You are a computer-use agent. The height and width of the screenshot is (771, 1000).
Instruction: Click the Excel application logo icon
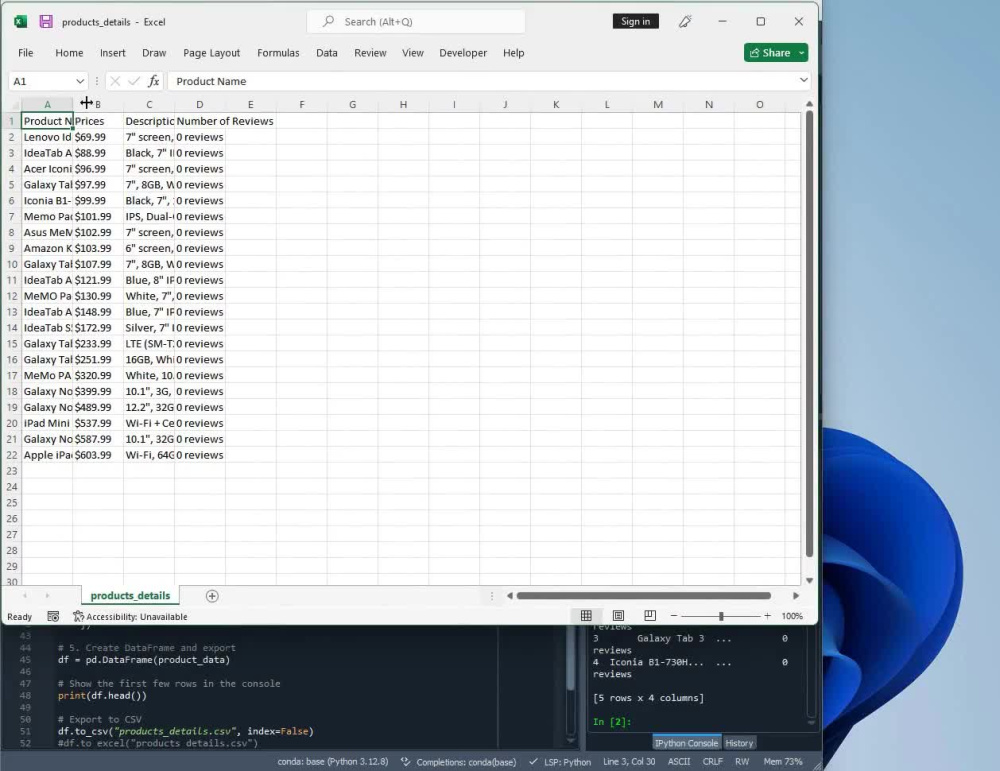click(x=20, y=22)
